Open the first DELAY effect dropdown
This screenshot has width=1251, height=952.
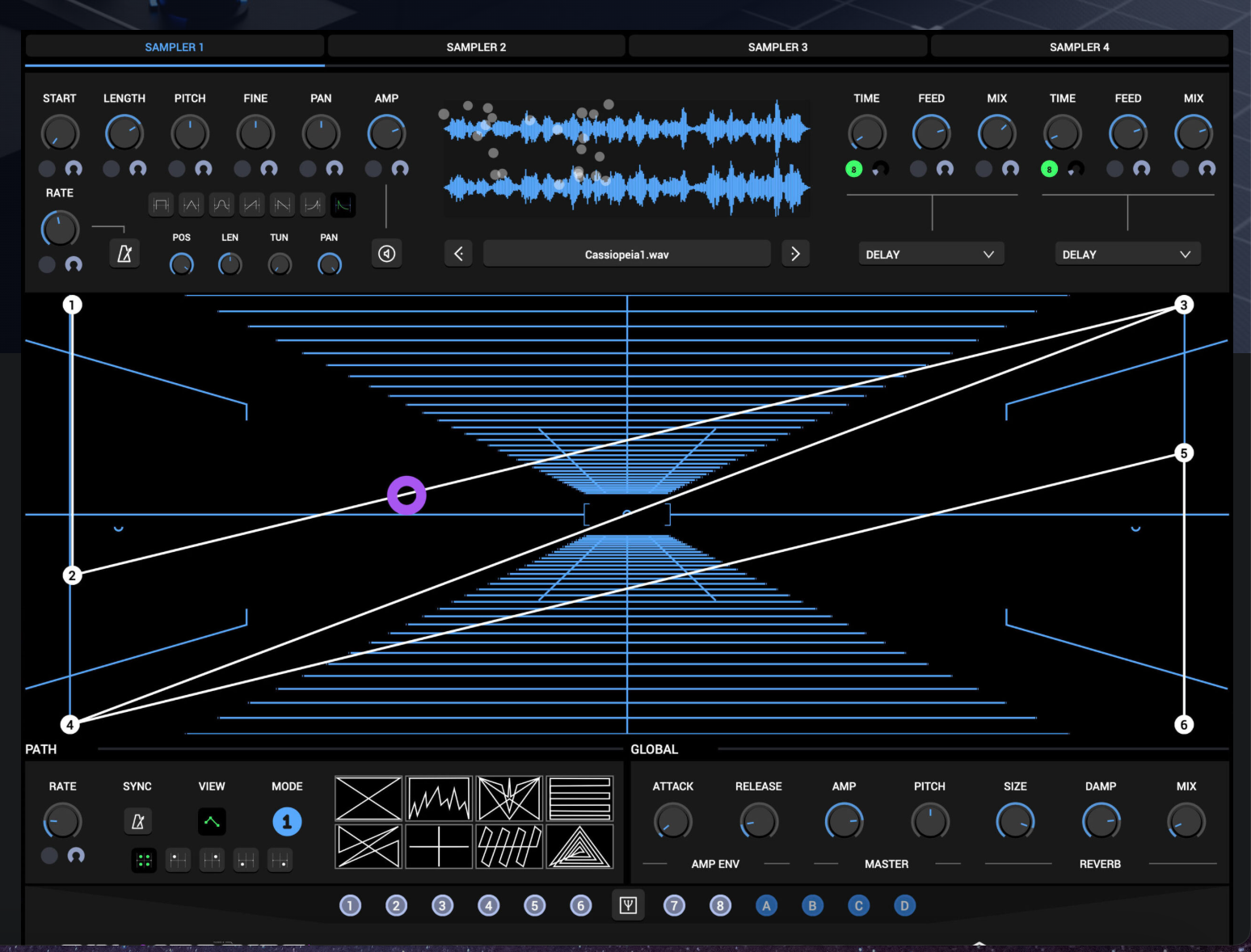click(x=930, y=254)
